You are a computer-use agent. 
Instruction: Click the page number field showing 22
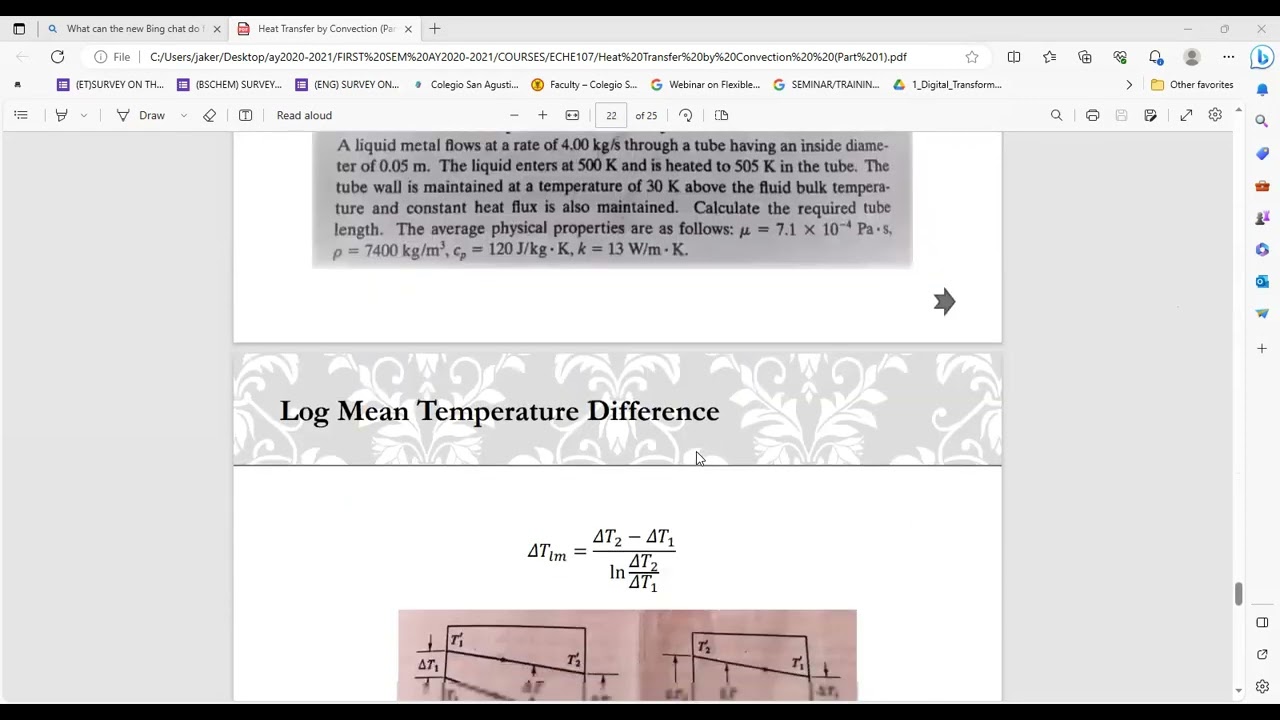[x=611, y=115]
